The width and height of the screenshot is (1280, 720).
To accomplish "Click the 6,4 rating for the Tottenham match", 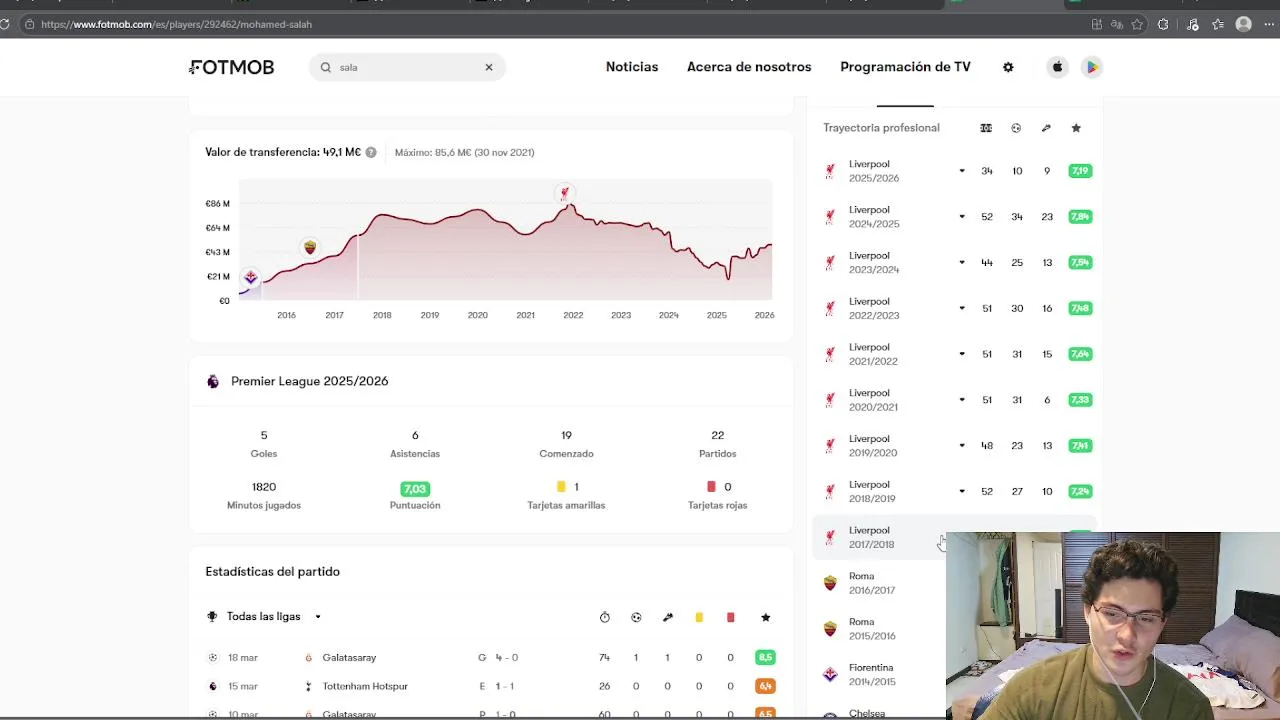I will point(766,686).
